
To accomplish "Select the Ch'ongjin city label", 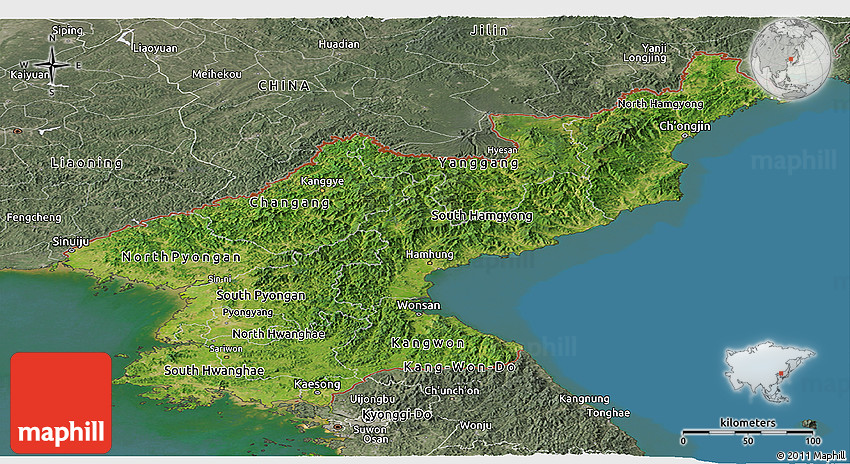I will 685,126.
